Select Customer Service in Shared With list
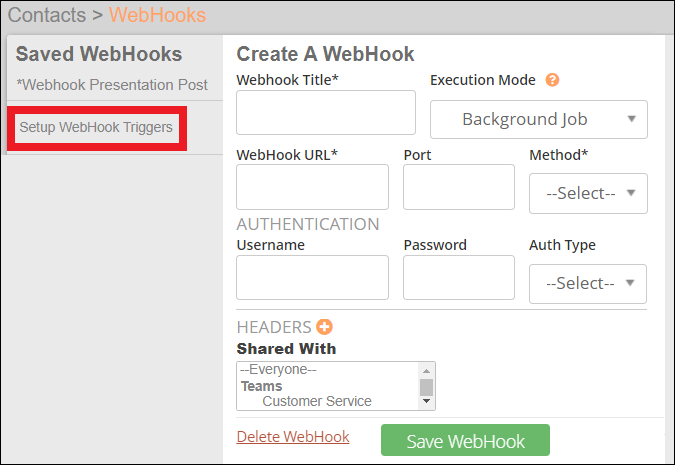The width and height of the screenshot is (675, 465). [x=317, y=401]
